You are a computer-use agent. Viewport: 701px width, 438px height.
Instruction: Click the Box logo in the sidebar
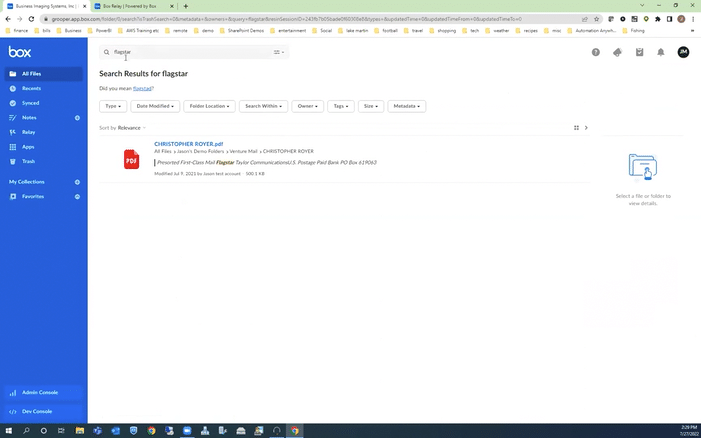click(20, 52)
